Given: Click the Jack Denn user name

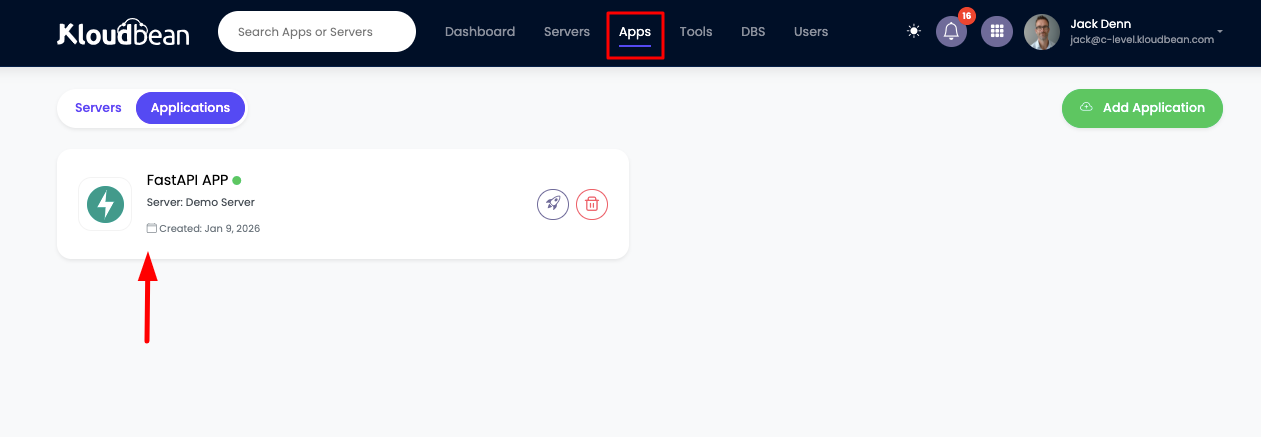Looking at the screenshot, I should [1100, 24].
